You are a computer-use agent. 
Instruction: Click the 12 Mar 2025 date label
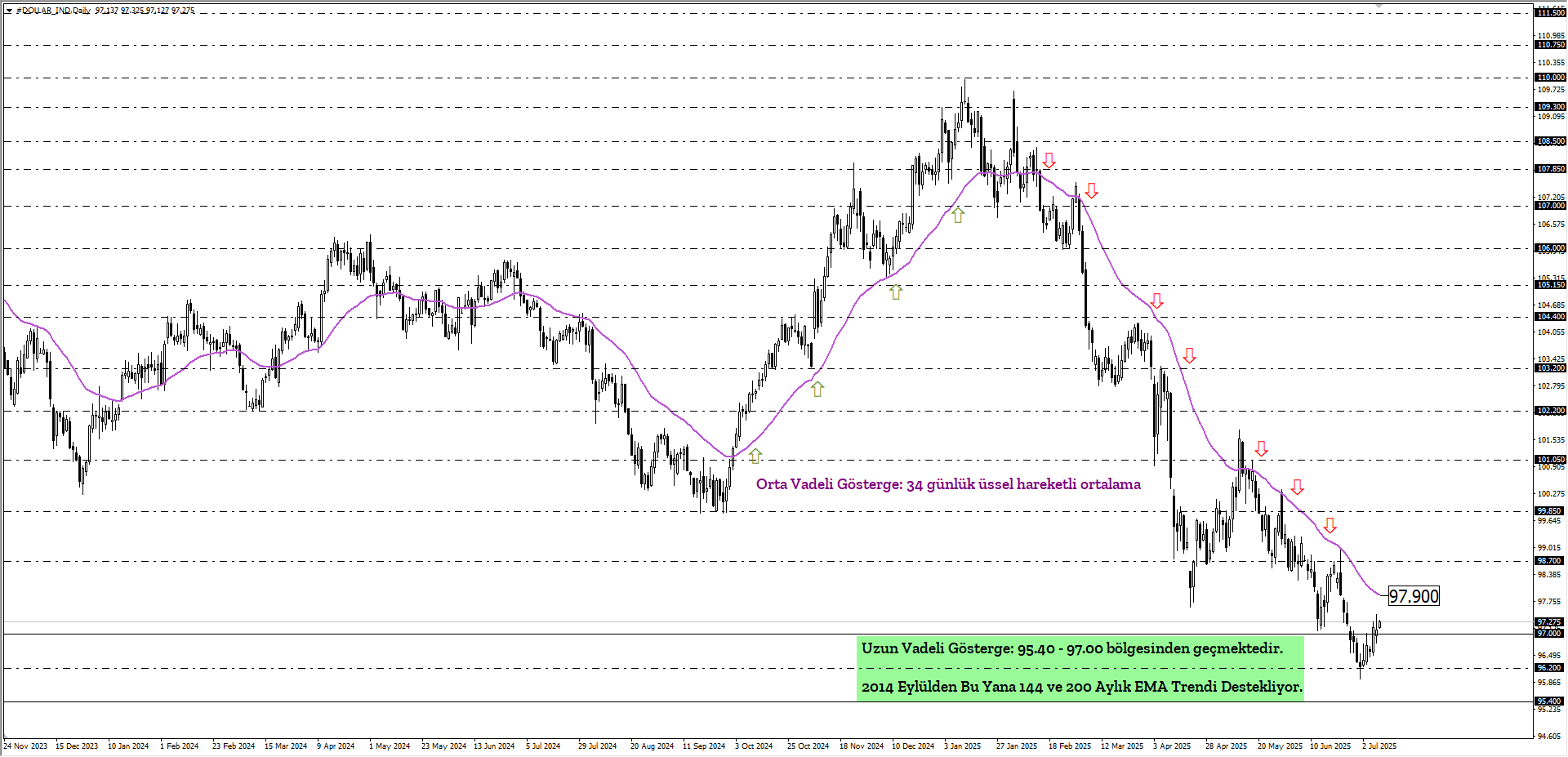[x=1122, y=746]
